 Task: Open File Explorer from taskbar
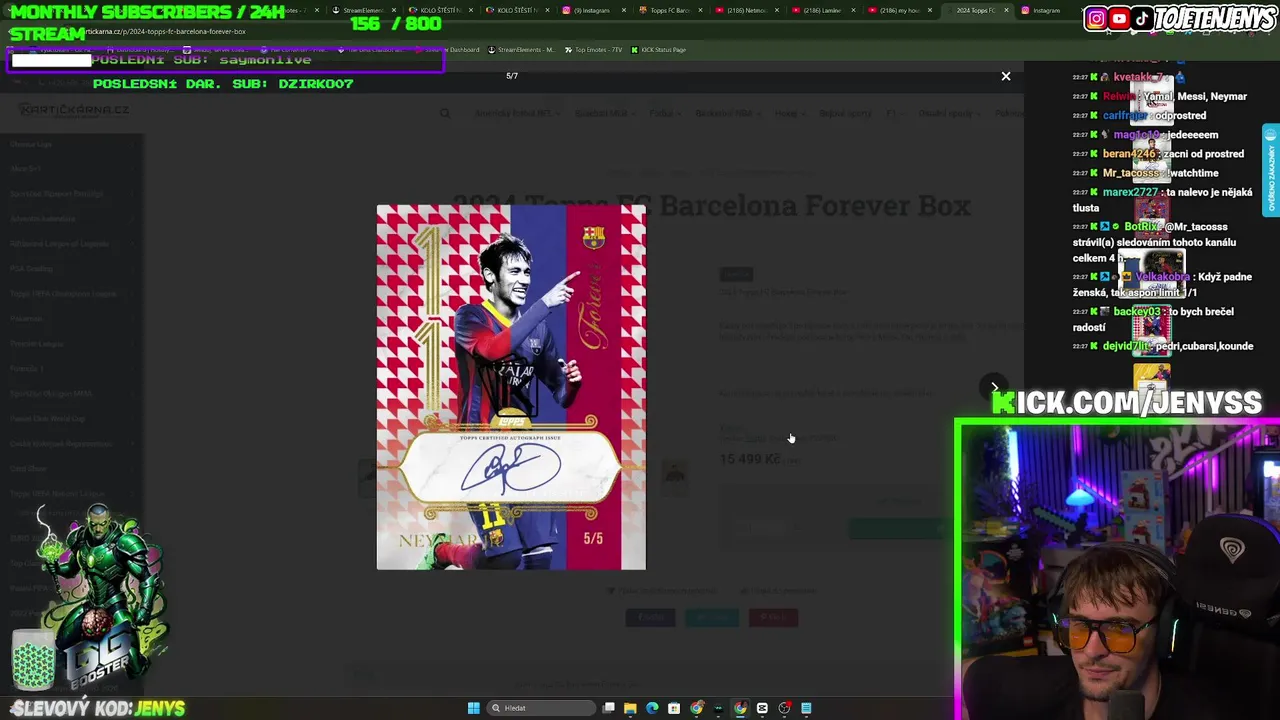(630, 708)
